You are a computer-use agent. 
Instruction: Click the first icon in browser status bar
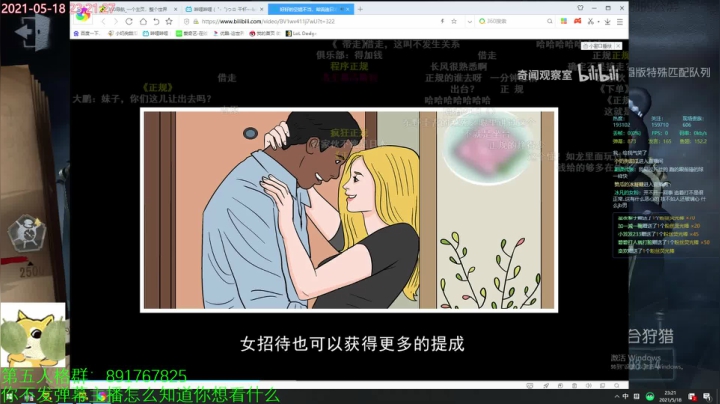click(529, 386)
